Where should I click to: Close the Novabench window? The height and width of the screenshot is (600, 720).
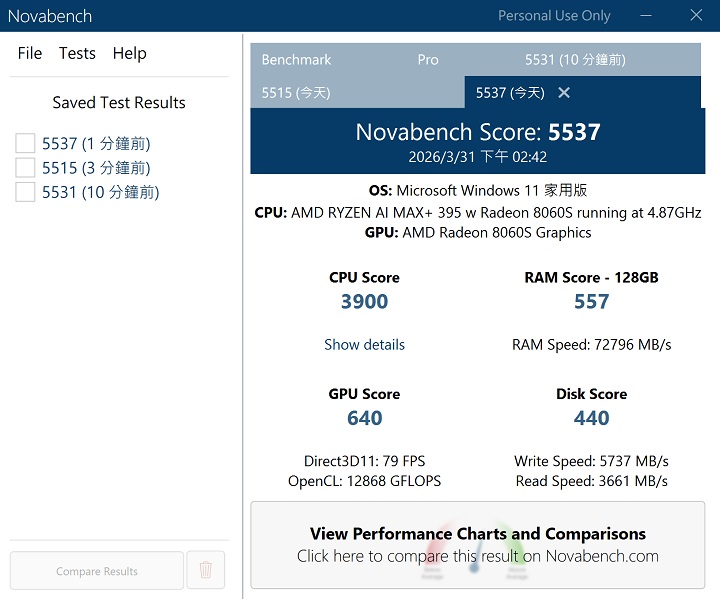(696, 16)
